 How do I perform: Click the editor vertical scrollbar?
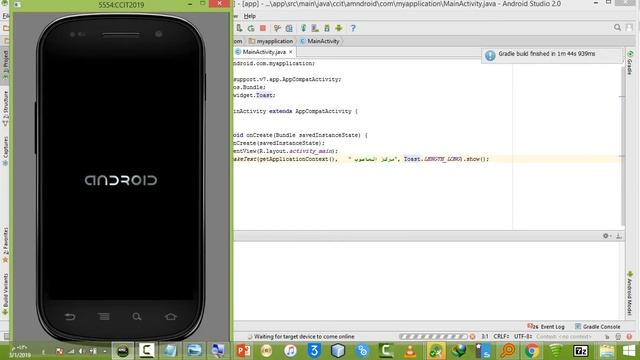(x=622, y=145)
